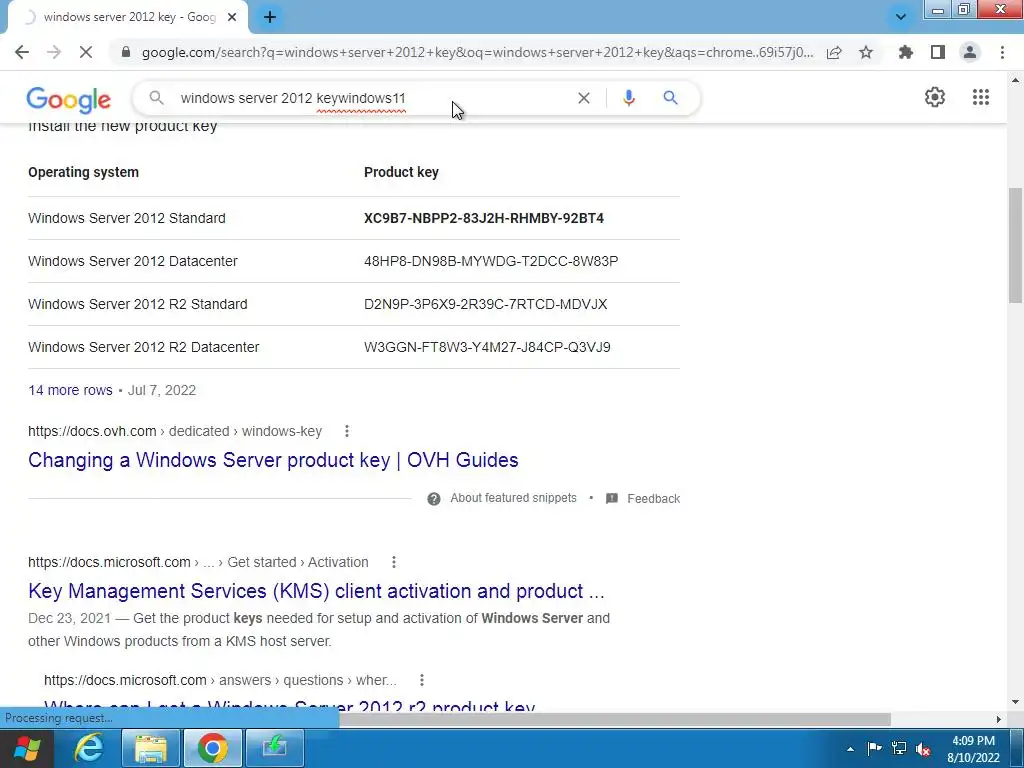
Task: Toggle the Chrome side panel icon
Action: click(x=938, y=52)
